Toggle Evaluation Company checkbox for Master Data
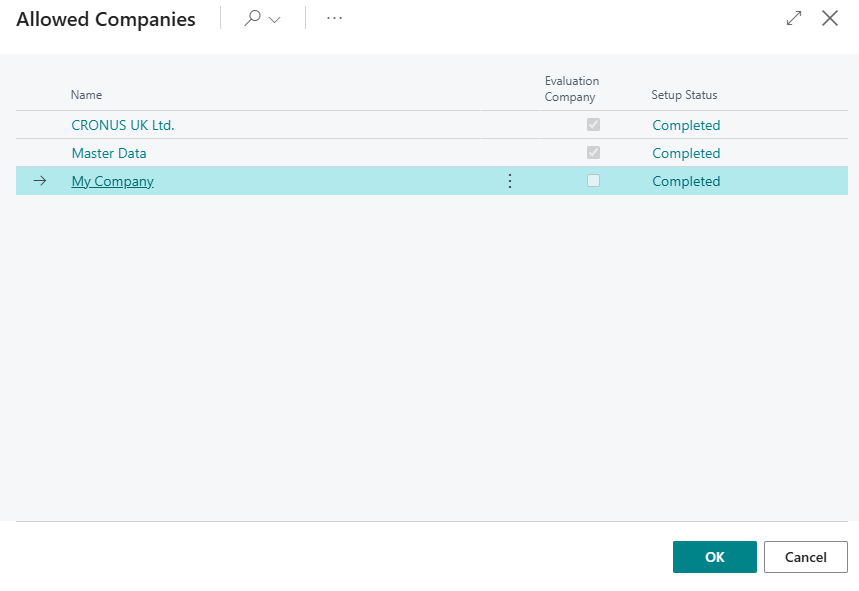 (x=593, y=152)
